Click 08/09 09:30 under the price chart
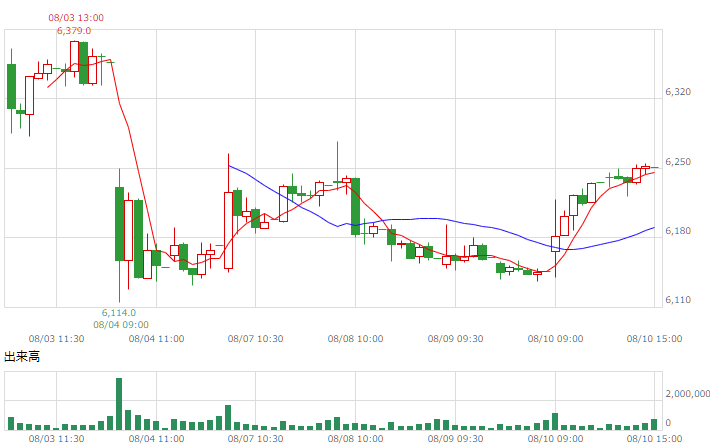710x446 pixels. (x=456, y=339)
